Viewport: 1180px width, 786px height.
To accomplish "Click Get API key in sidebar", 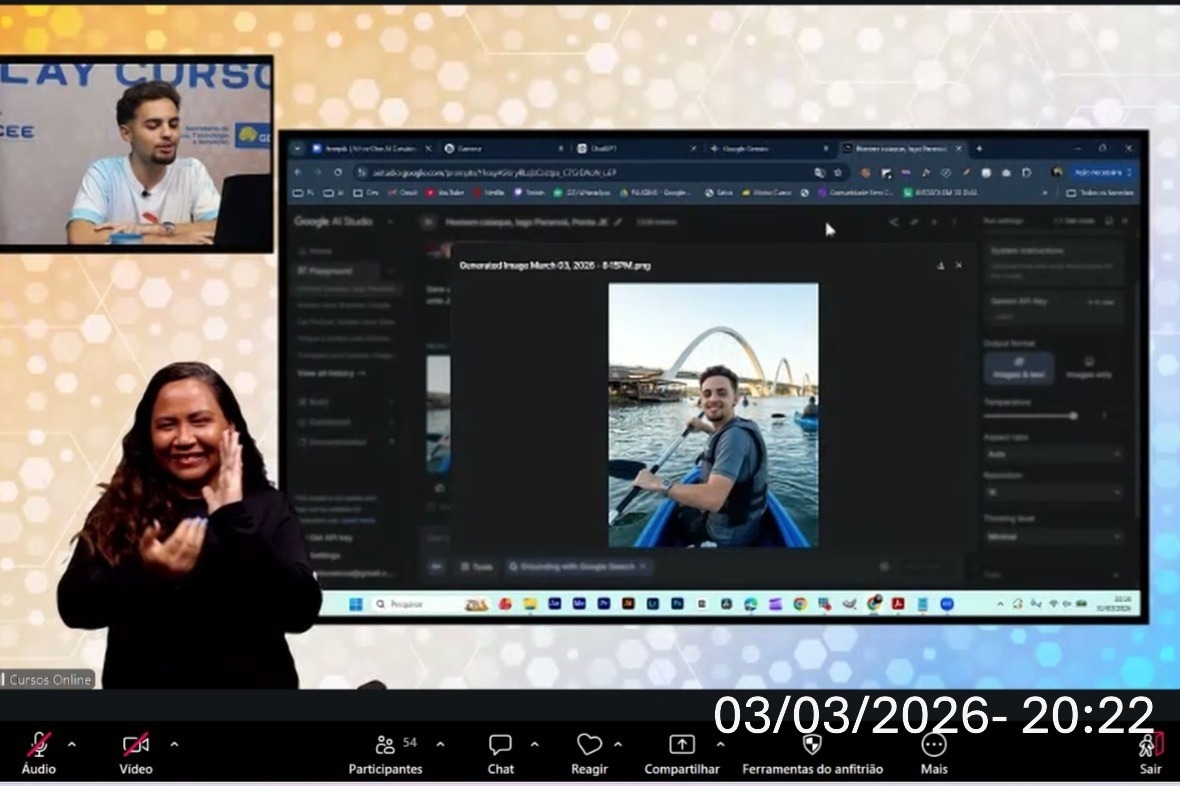I will tap(330, 538).
